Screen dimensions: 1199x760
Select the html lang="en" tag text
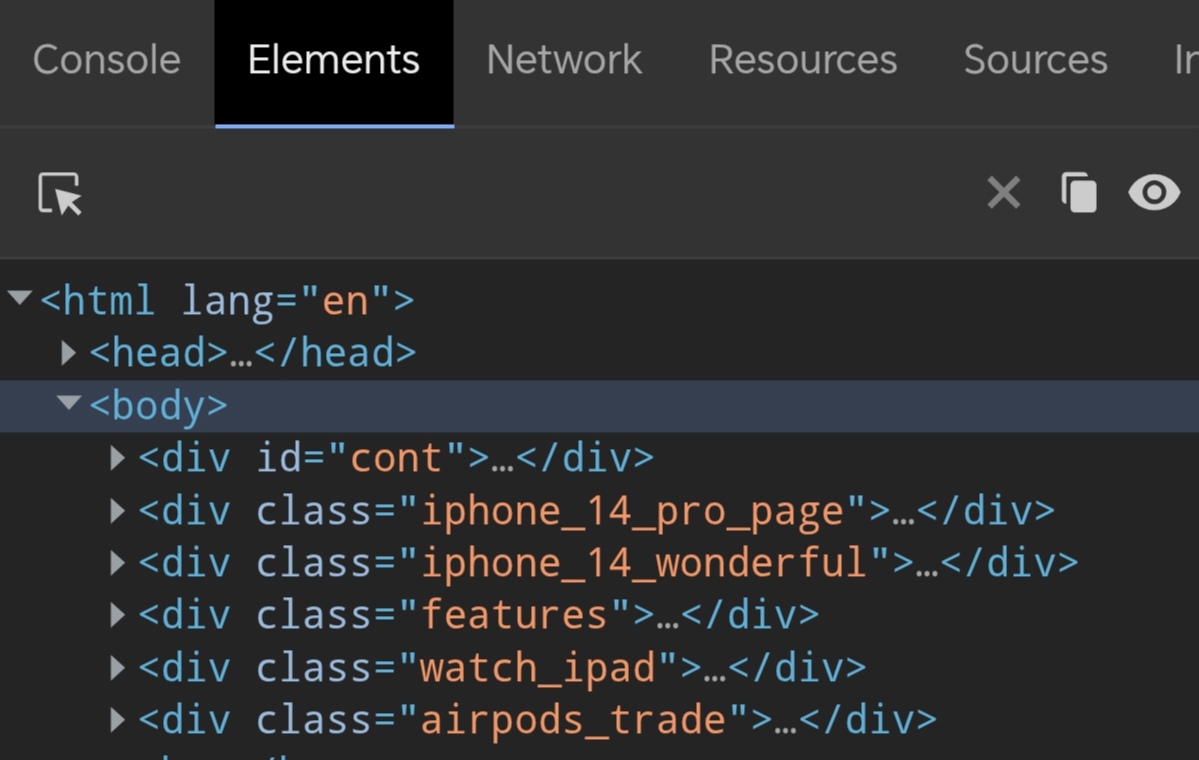(227, 300)
